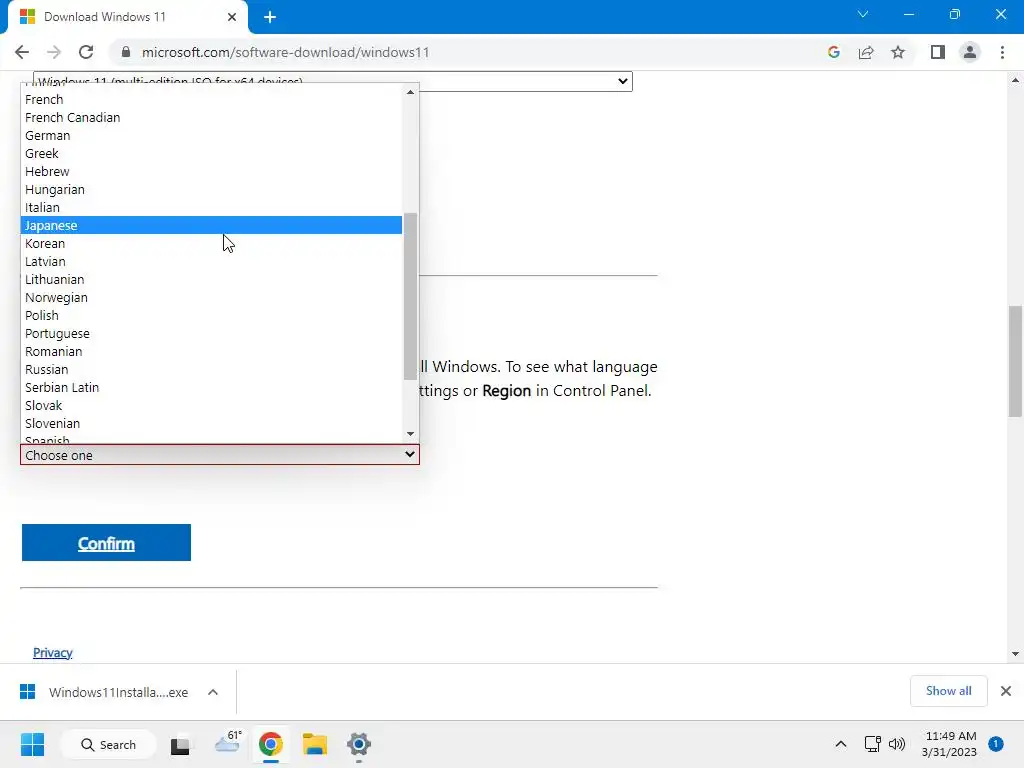Open taskbar Search box

click(108, 744)
